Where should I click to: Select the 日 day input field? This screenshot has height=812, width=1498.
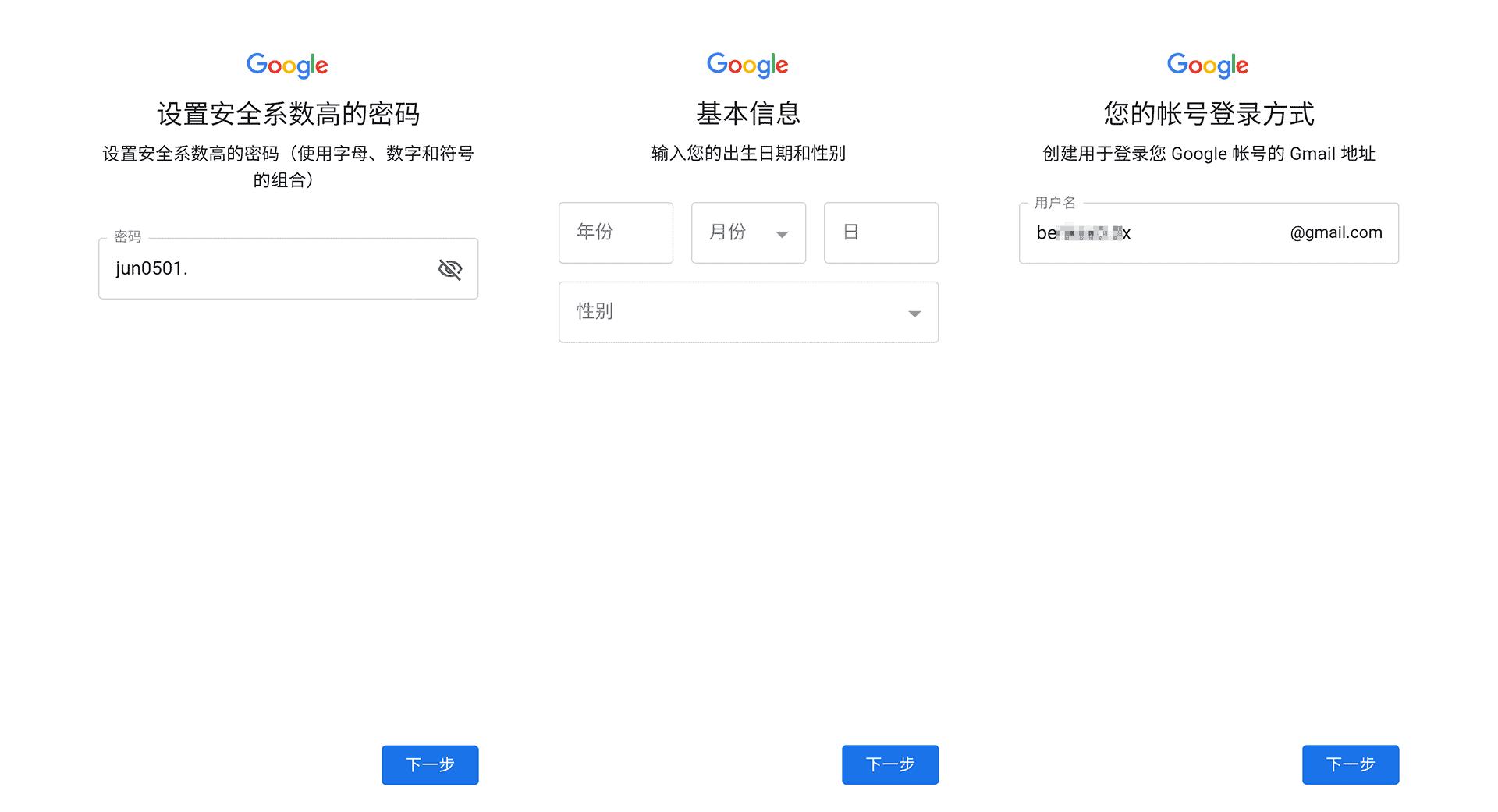coord(880,232)
